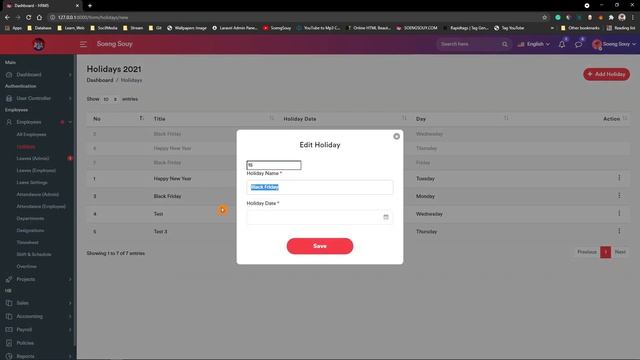The image size is (640, 360).
Task: Sort table by Title column
Action: point(212,119)
